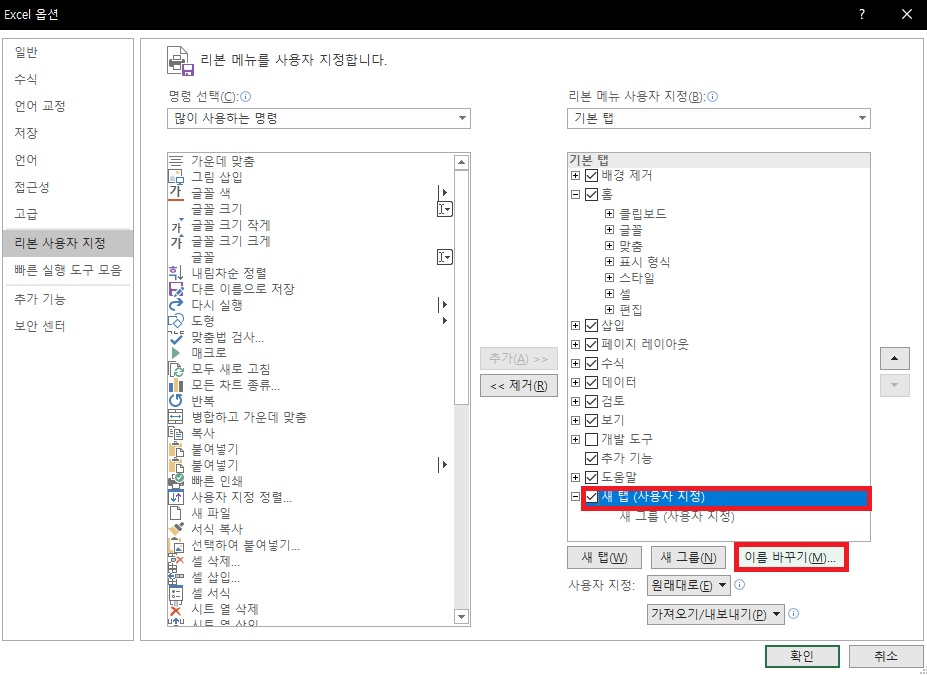Viewport: 927px width, 675px height.
Task: Select the 반복 command icon
Action: pyautogui.click(x=176, y=401)
